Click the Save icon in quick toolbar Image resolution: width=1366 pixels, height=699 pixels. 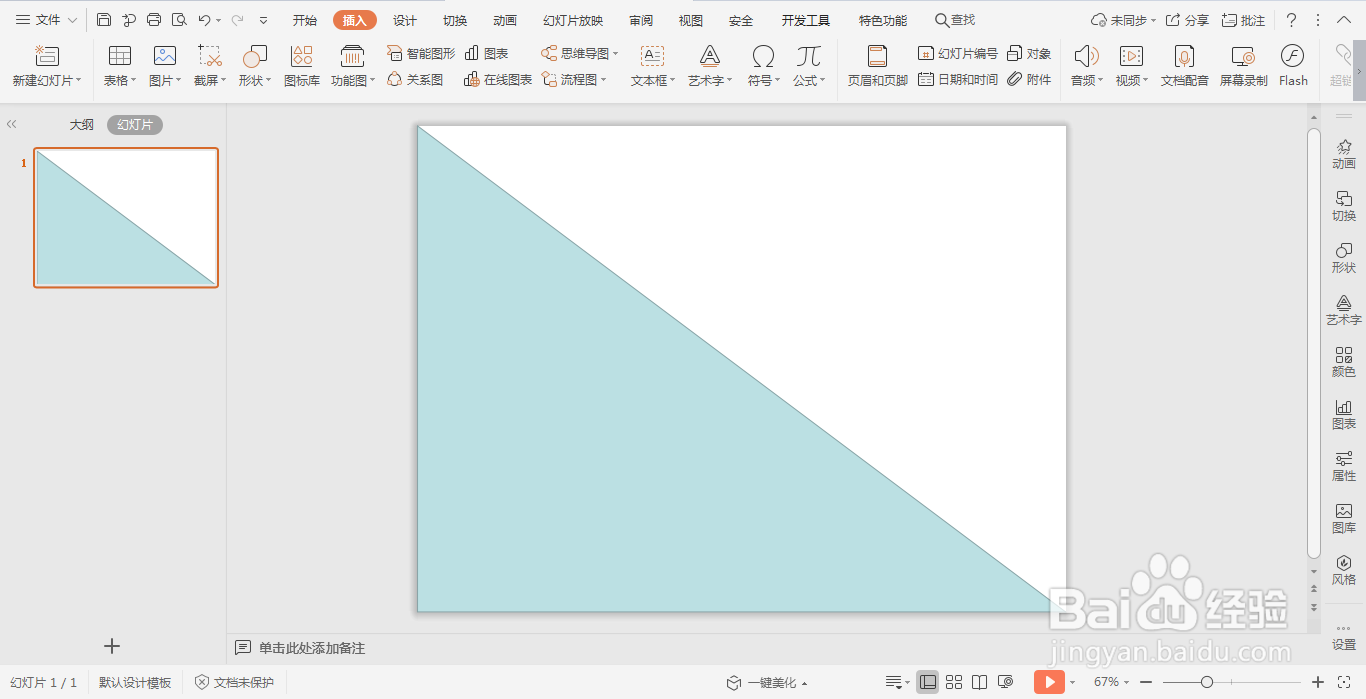pyautogui.click(x=104, y=20)
